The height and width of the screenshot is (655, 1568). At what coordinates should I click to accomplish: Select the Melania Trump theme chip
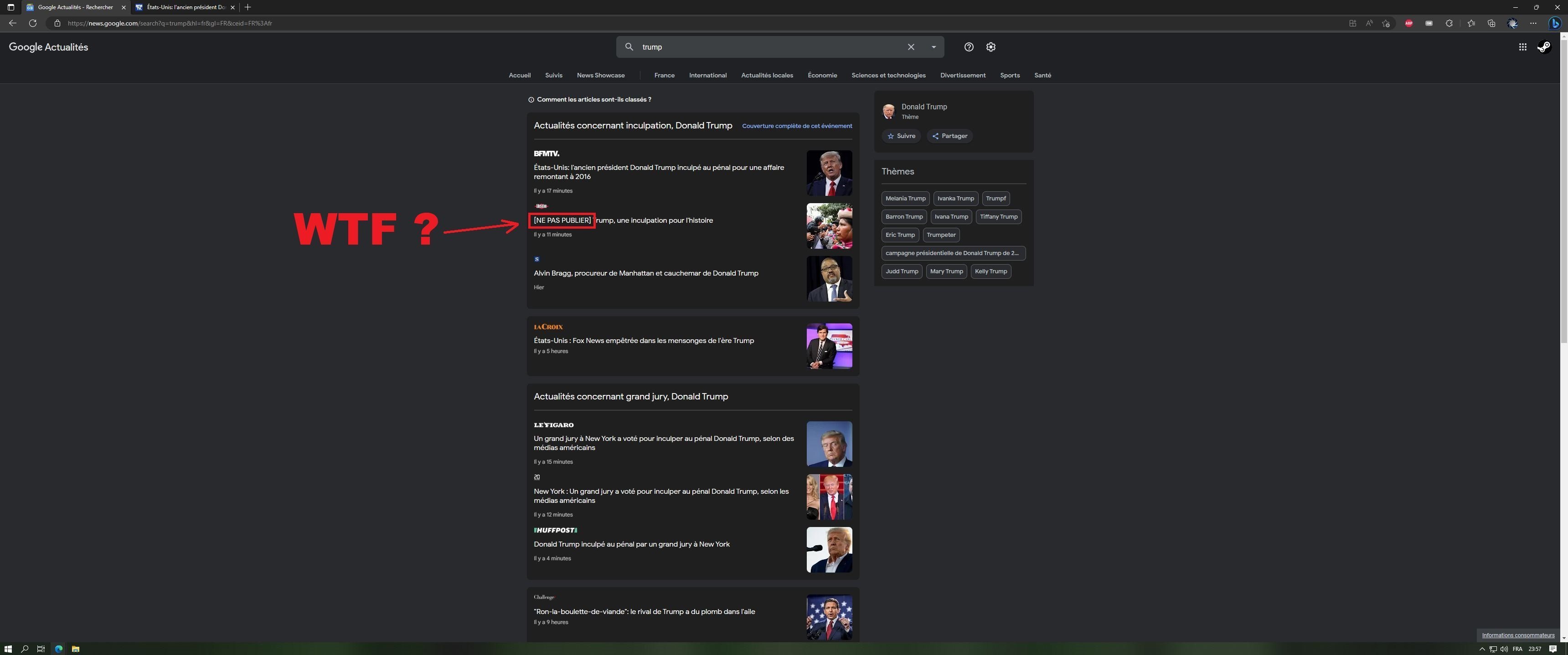point(905,198)
